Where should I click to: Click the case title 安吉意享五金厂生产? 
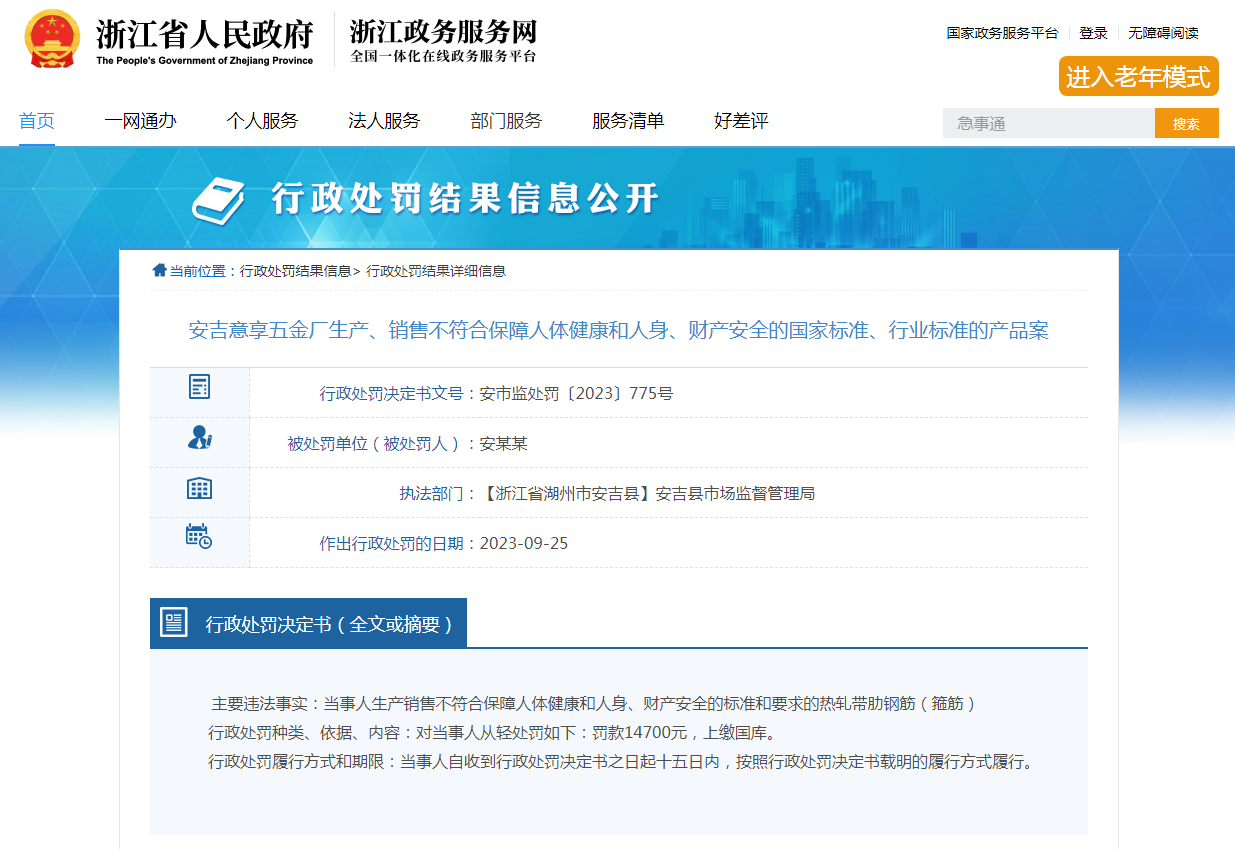click(x=619, y=330)
